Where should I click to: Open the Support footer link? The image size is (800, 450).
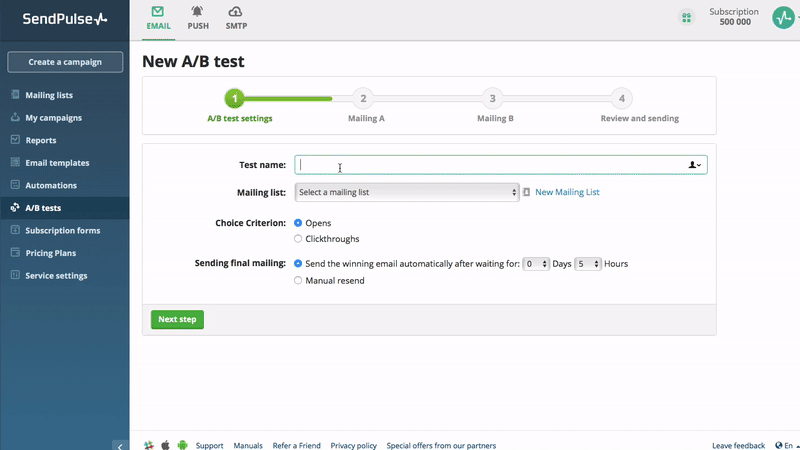tap(209, 445)
